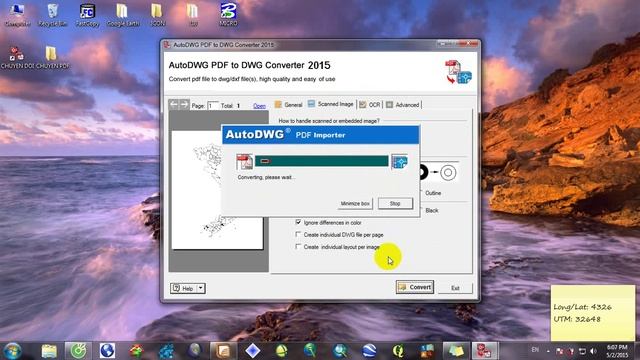
Task: Go to previous page with the left arrow
Action: tap(174, 104)
